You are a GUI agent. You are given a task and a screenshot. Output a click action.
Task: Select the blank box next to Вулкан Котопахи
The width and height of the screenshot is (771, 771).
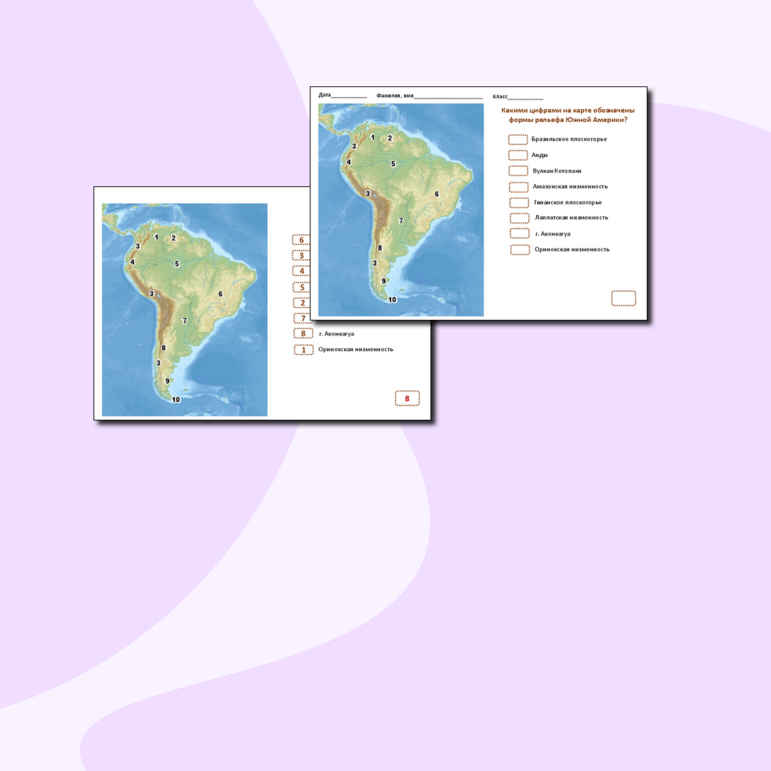pos(517,171)
